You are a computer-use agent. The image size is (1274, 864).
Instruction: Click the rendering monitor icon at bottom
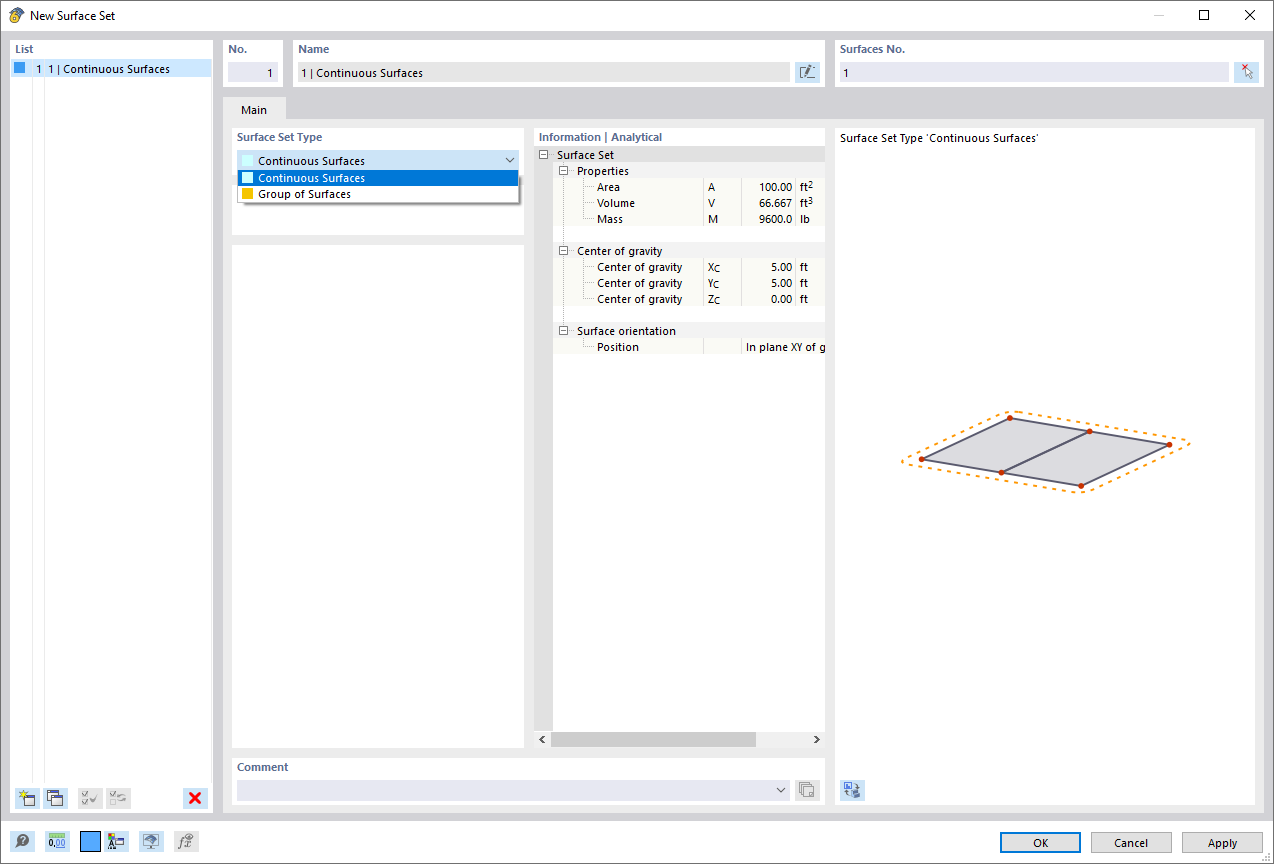(x=151, y=841)
